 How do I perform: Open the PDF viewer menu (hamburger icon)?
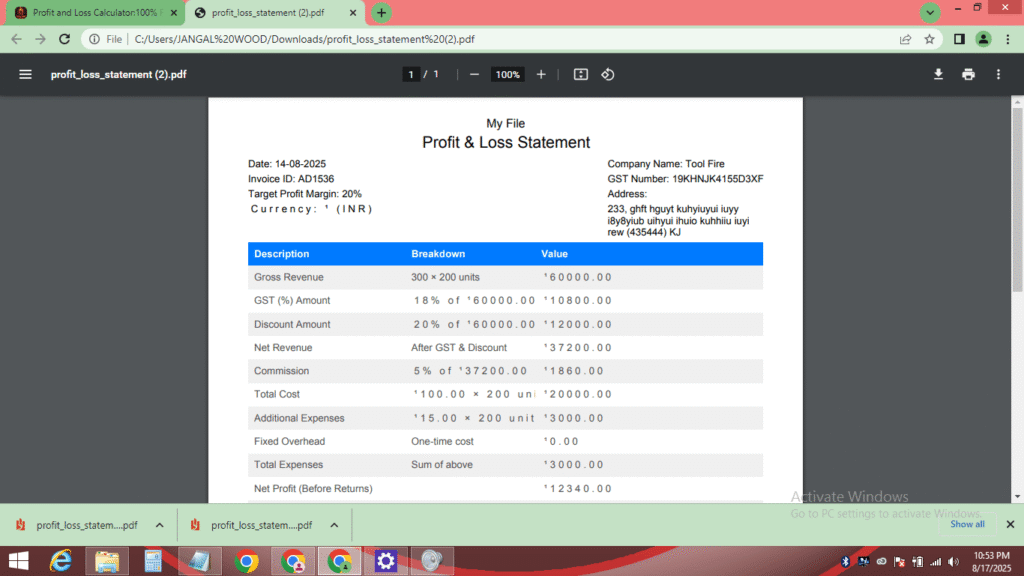point(25,74)
